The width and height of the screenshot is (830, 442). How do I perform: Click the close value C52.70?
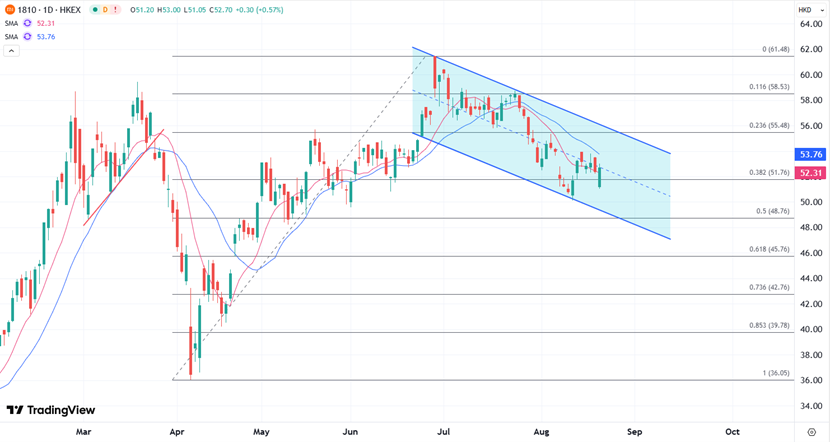pyautogui.click(x=221, y=10)
